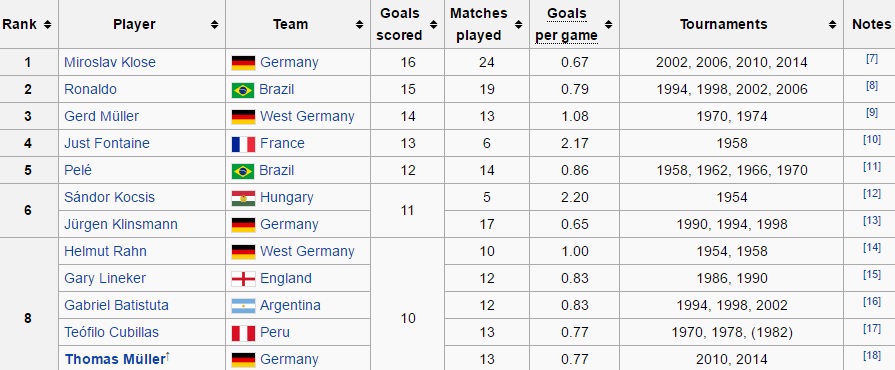Open Thomas Müller bold link
The image size is (895, 370).
[x=115, y=359]
